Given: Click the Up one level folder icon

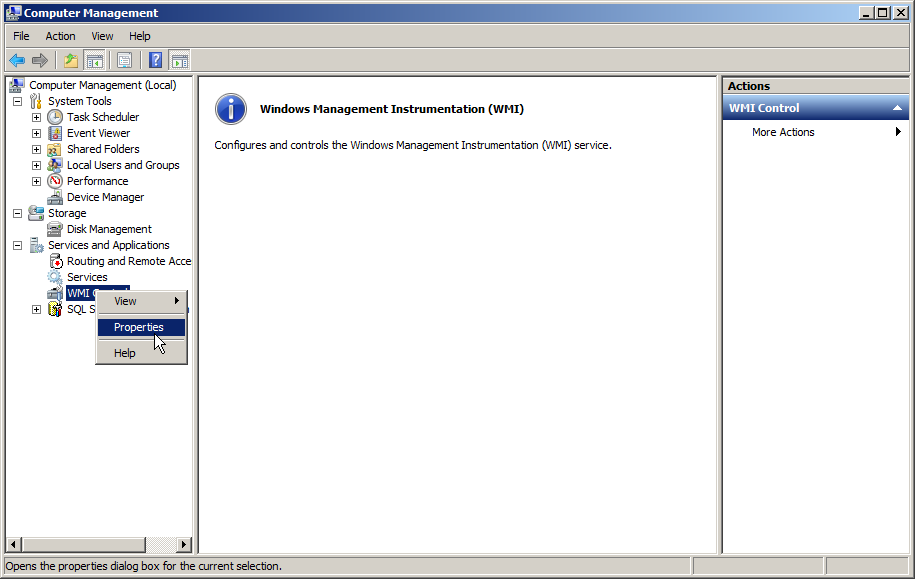Looking at the screenshot, I should tap(71, 60).
